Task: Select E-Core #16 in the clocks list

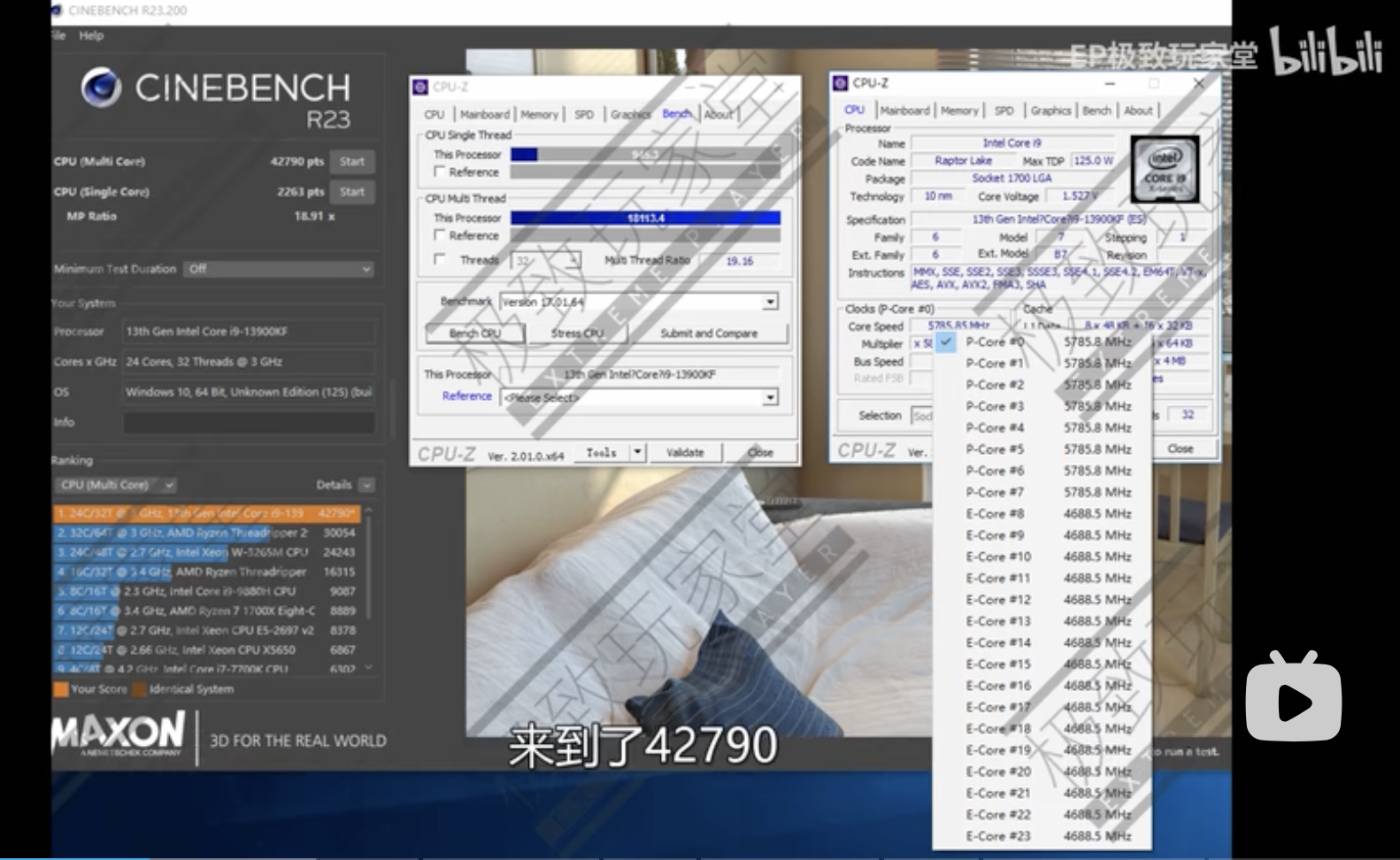Action: tap(1042, 686)
